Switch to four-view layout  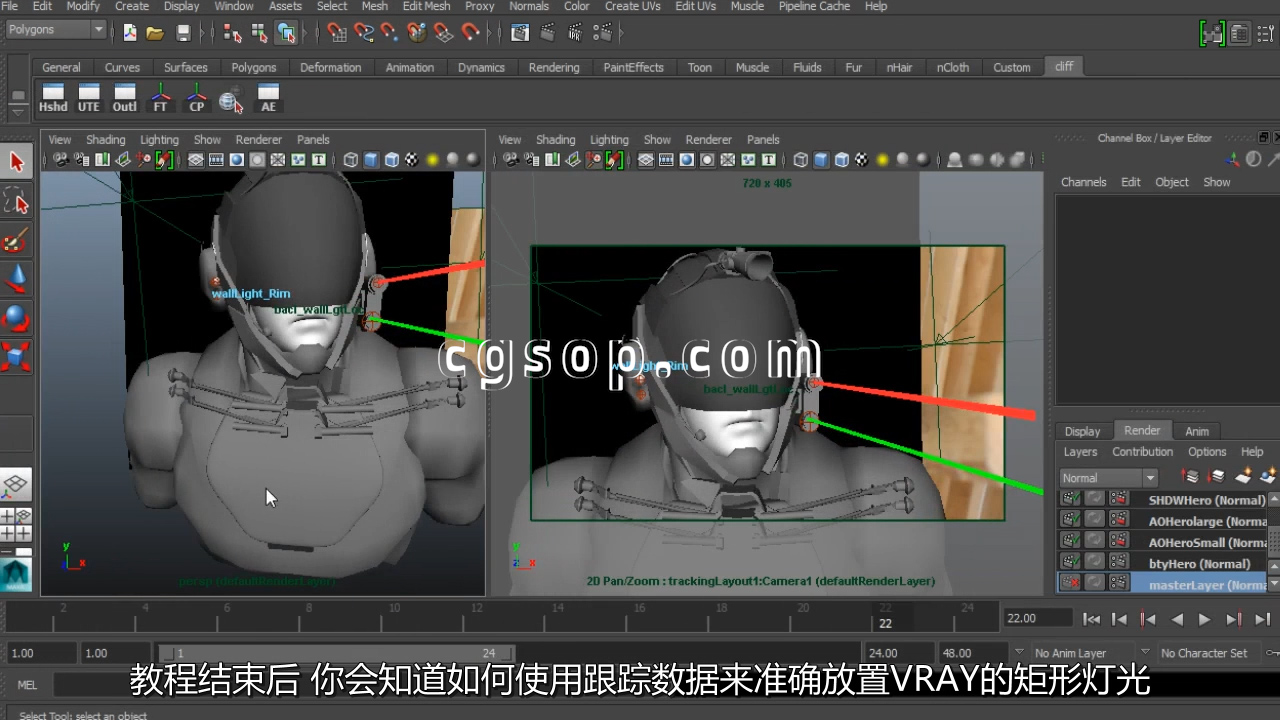coord(16,525)
